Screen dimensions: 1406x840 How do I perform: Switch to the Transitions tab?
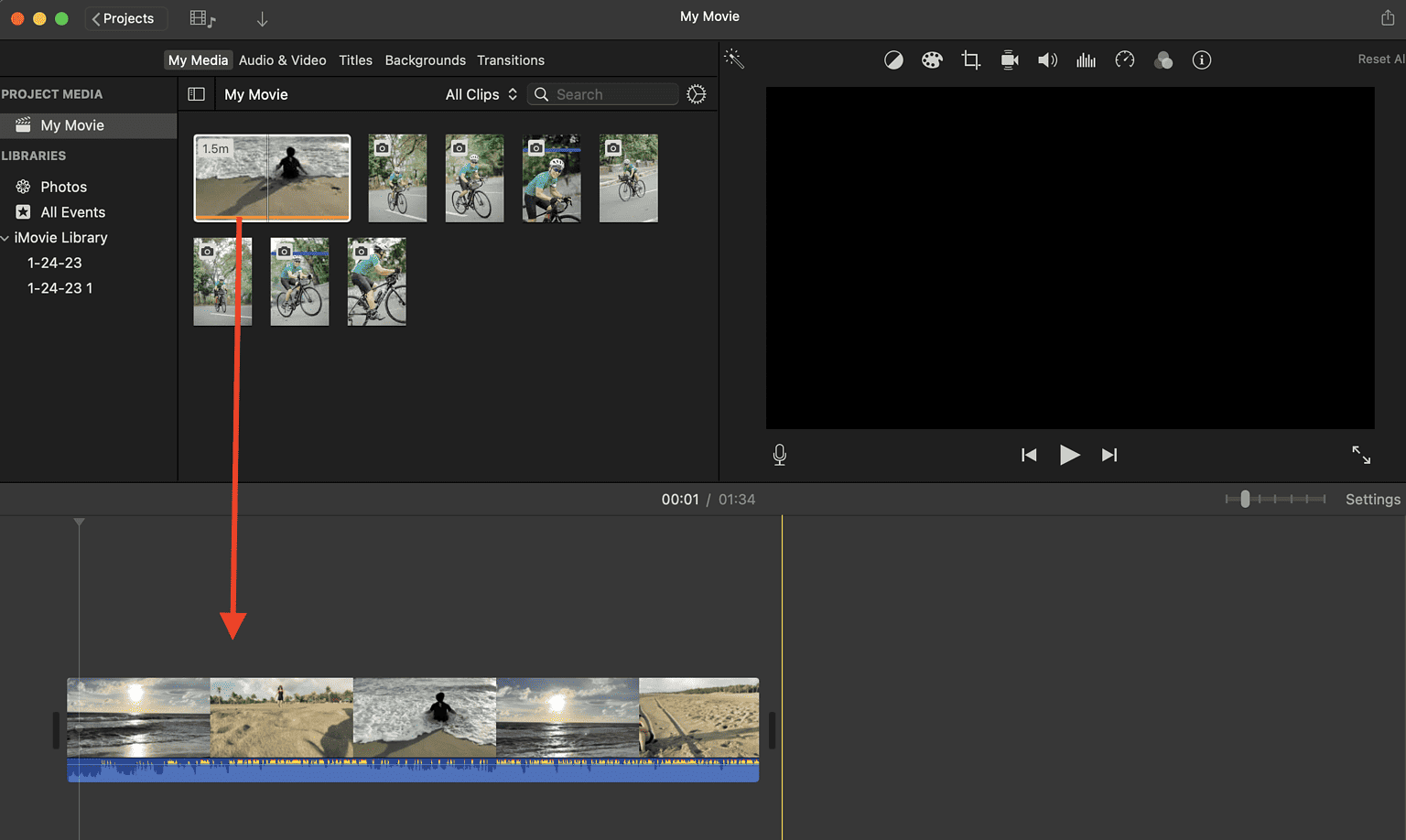(x=511, y=60)
